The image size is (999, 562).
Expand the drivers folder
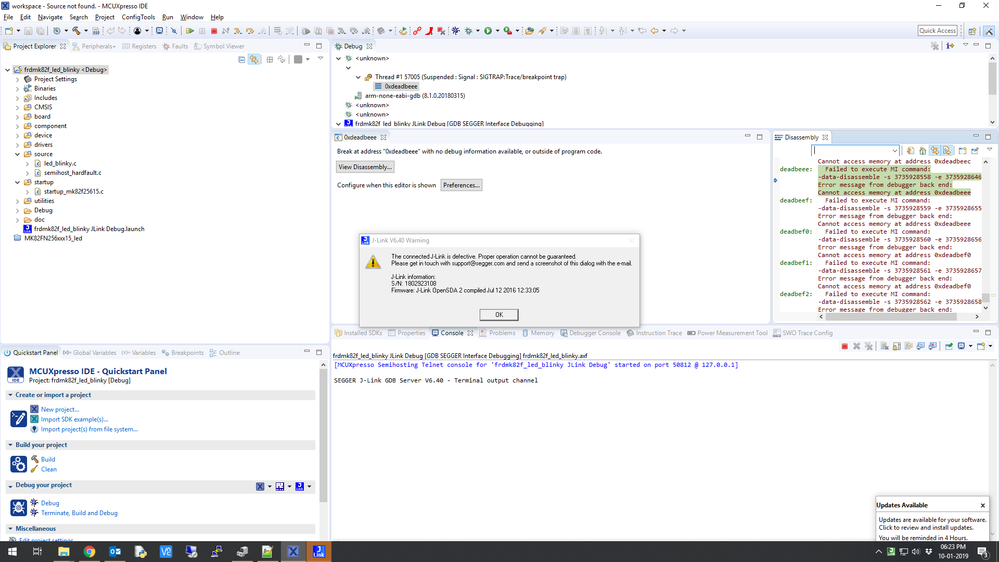pyautogui.click(x=17, y=145)
